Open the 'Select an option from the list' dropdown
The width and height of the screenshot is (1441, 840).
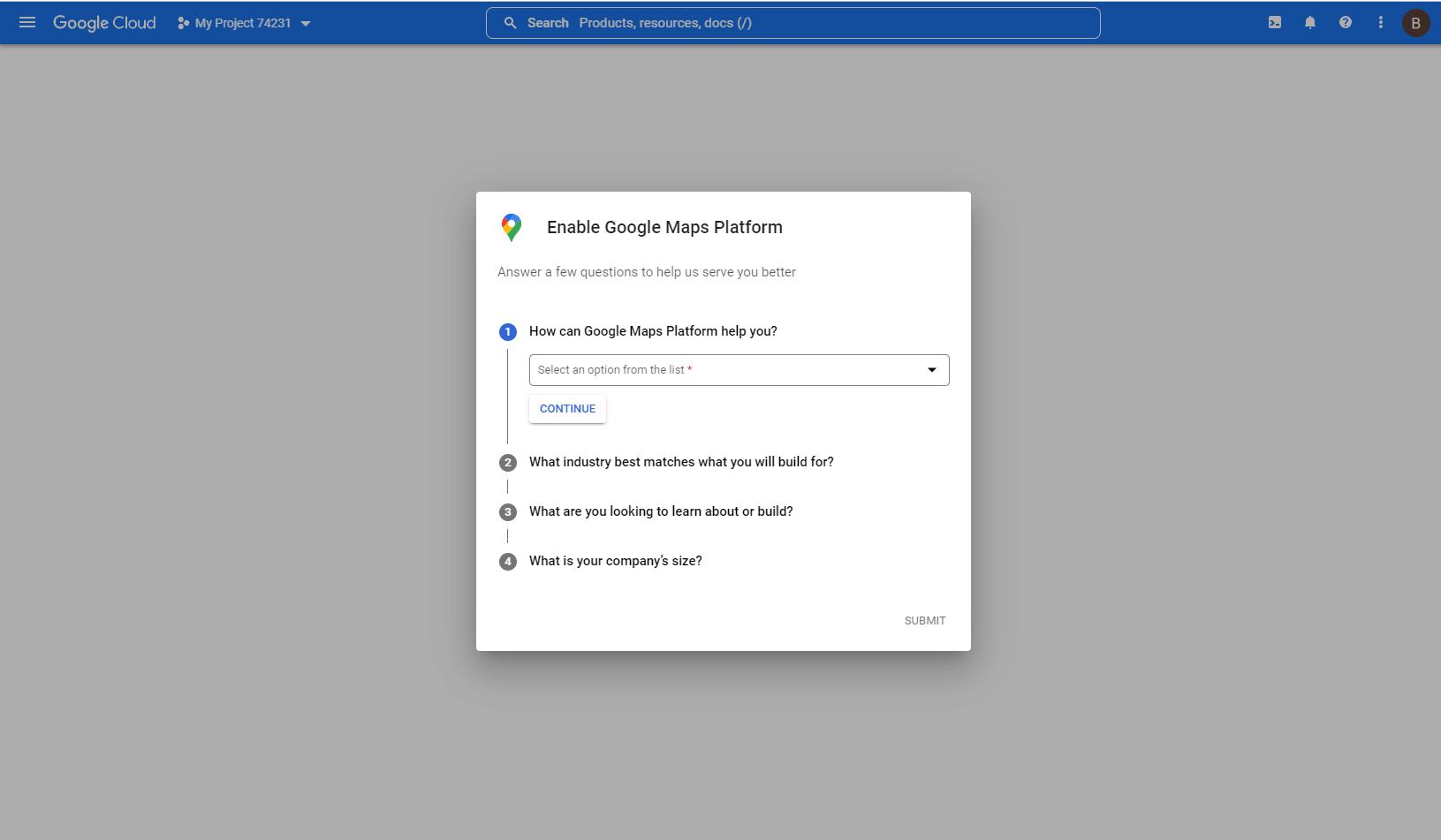(x=739, y=370)
